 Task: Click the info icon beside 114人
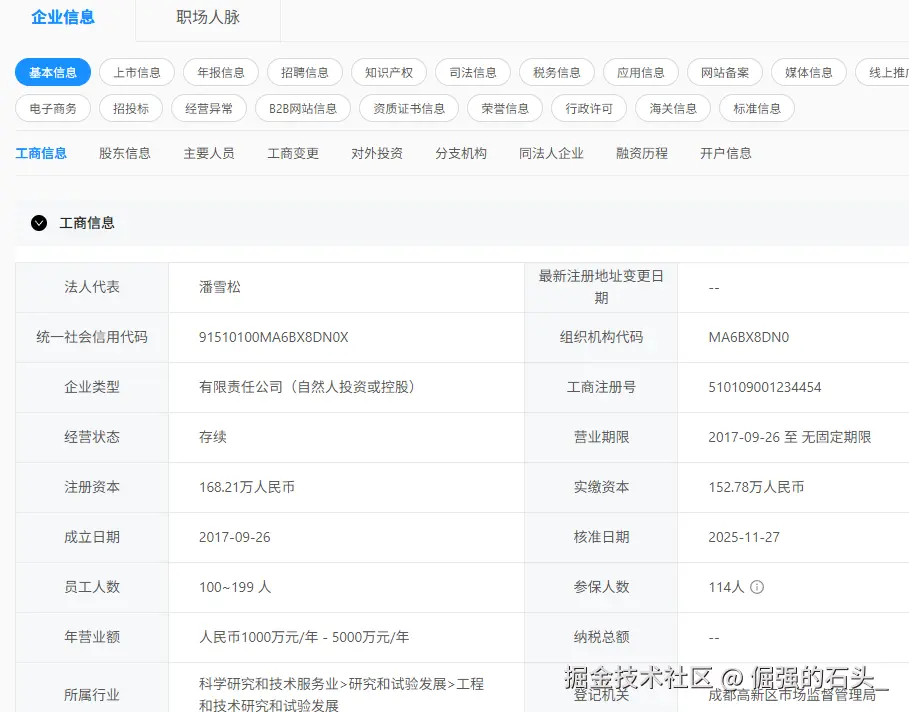(757, 587)
